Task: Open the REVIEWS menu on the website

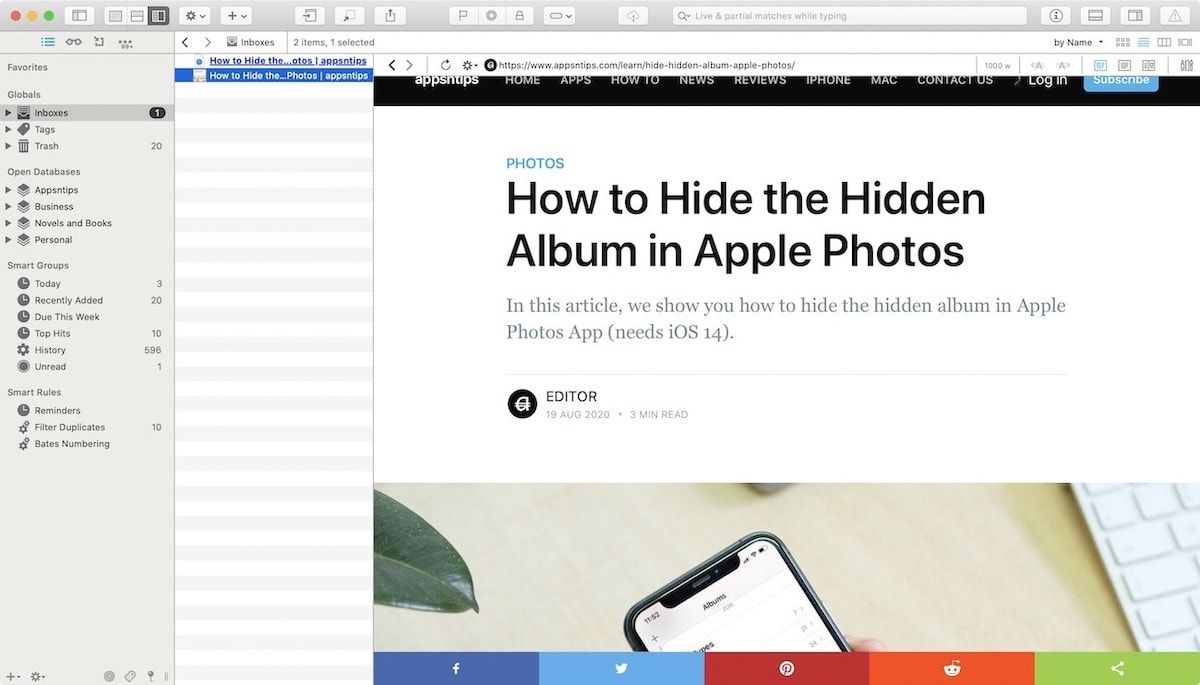Action: coord(760,80)
